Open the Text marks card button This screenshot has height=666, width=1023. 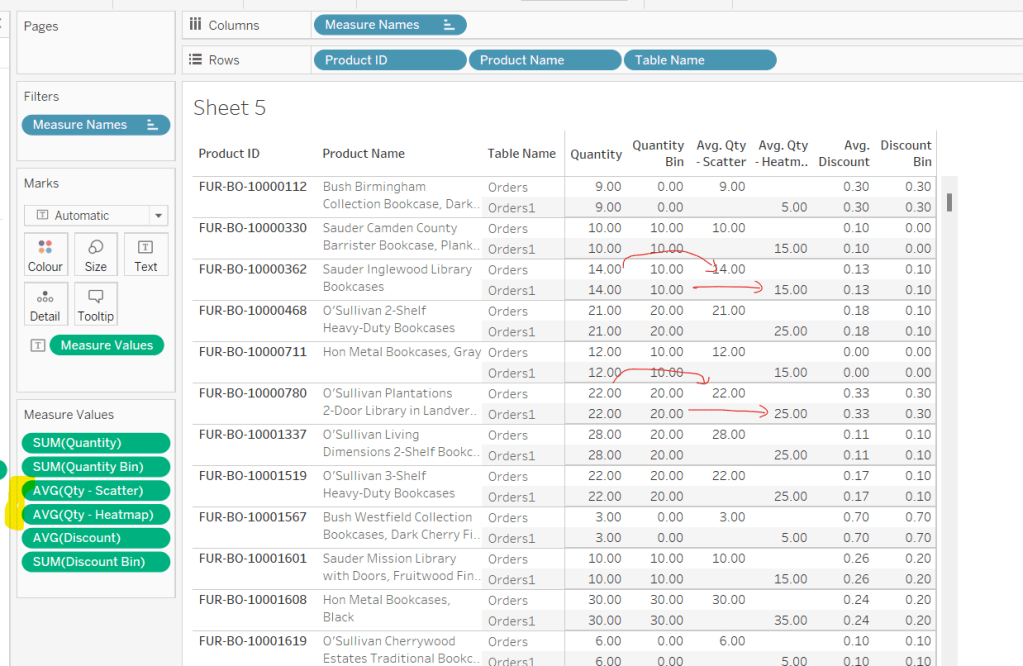coord(146,254)
